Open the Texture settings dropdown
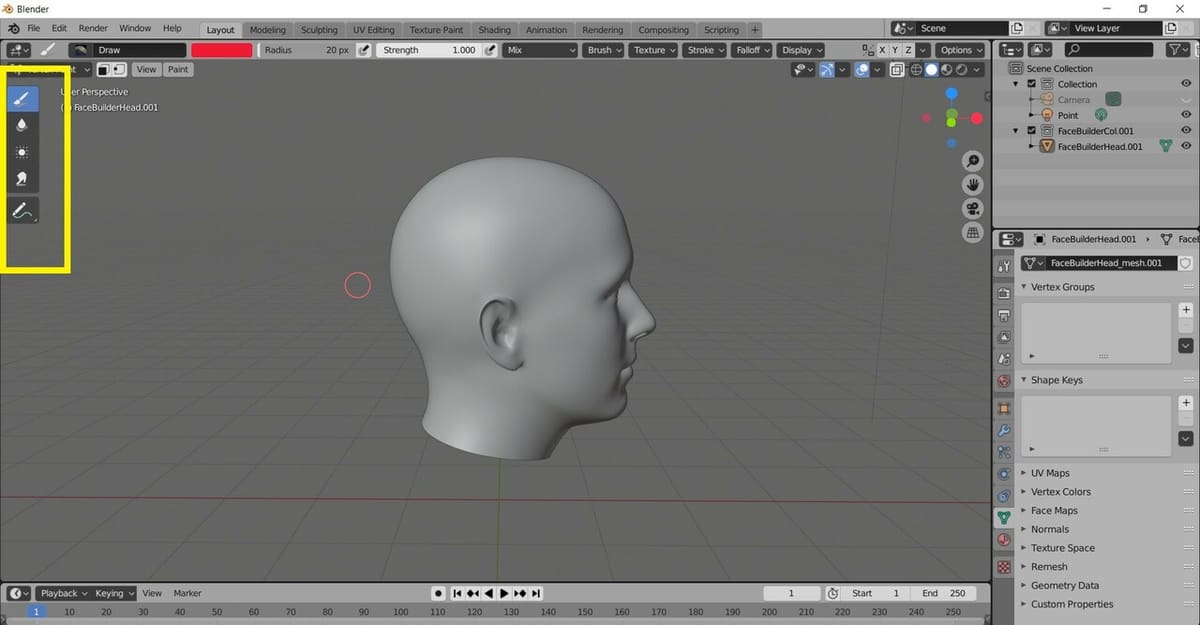Image resolution: width=1200 pixels, height=625 pixels. 653,50
